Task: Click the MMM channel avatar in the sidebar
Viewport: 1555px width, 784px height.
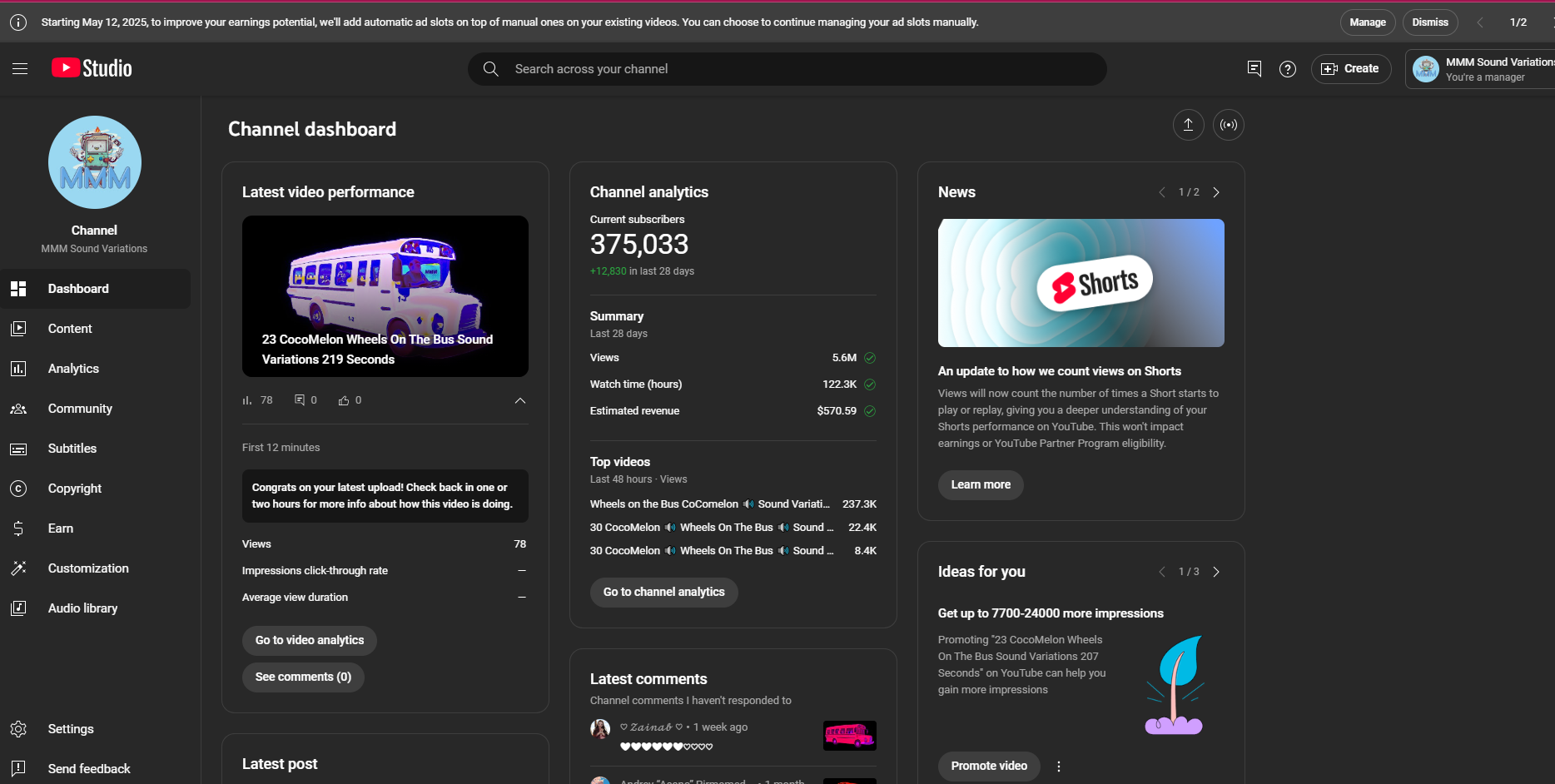Action: [95, 162]
